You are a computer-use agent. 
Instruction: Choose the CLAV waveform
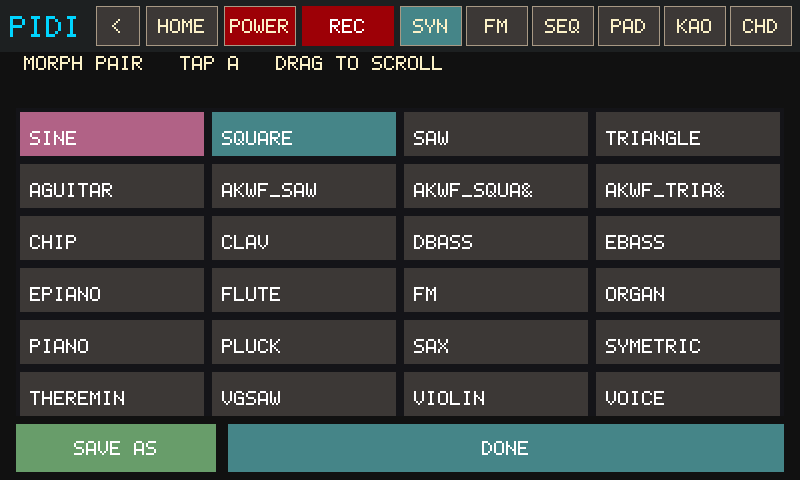(x=304, y=238)
